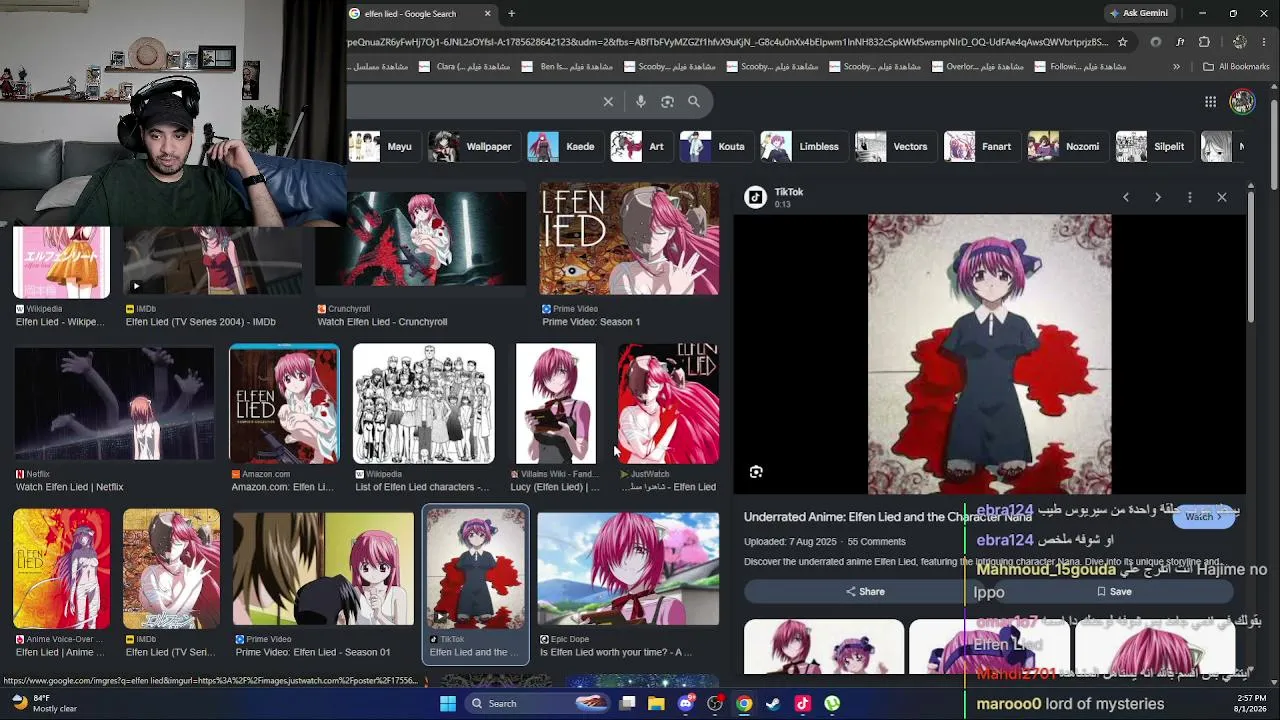This screenshot has width=1280, height=720.
Task: Expand the hidden bookmarks overflow chevron
Action: pyautogui.click(x=1176, y=67)
